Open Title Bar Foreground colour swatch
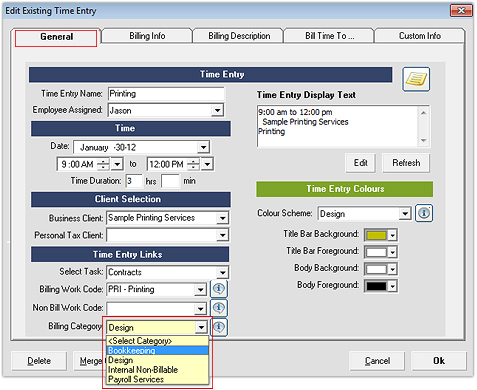 tap(380, 252)
